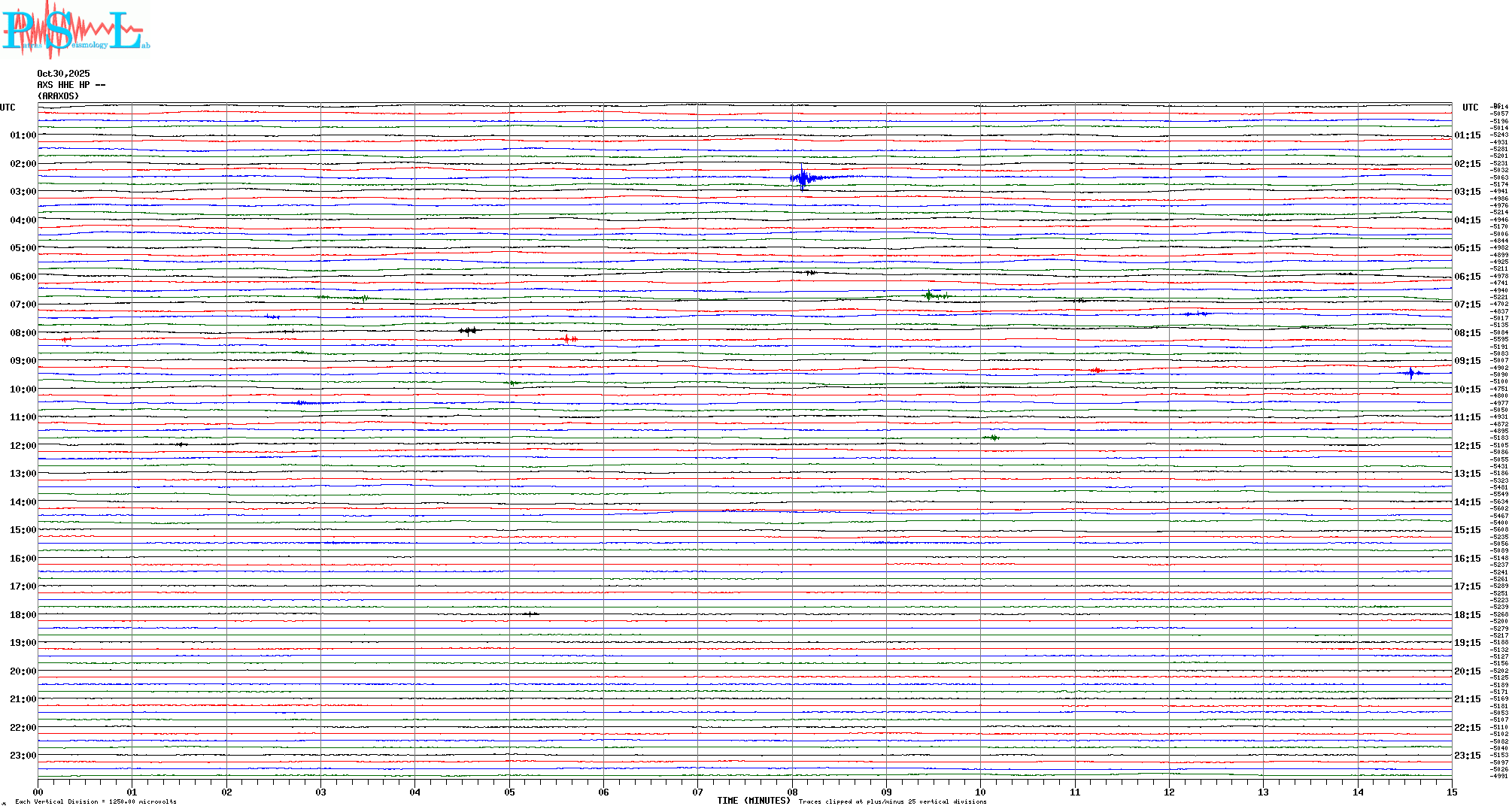Click the left UTC axis label
Screen dimensions: 1512x812
8,108
